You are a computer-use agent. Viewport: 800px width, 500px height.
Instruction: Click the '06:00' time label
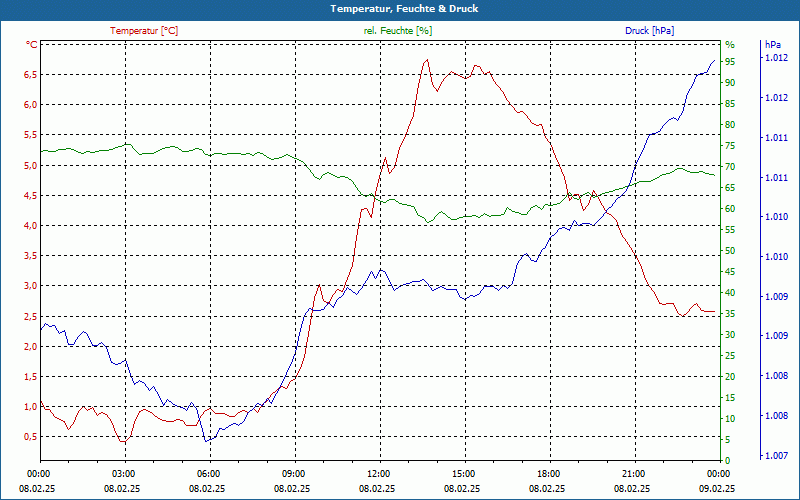(209, 474)
